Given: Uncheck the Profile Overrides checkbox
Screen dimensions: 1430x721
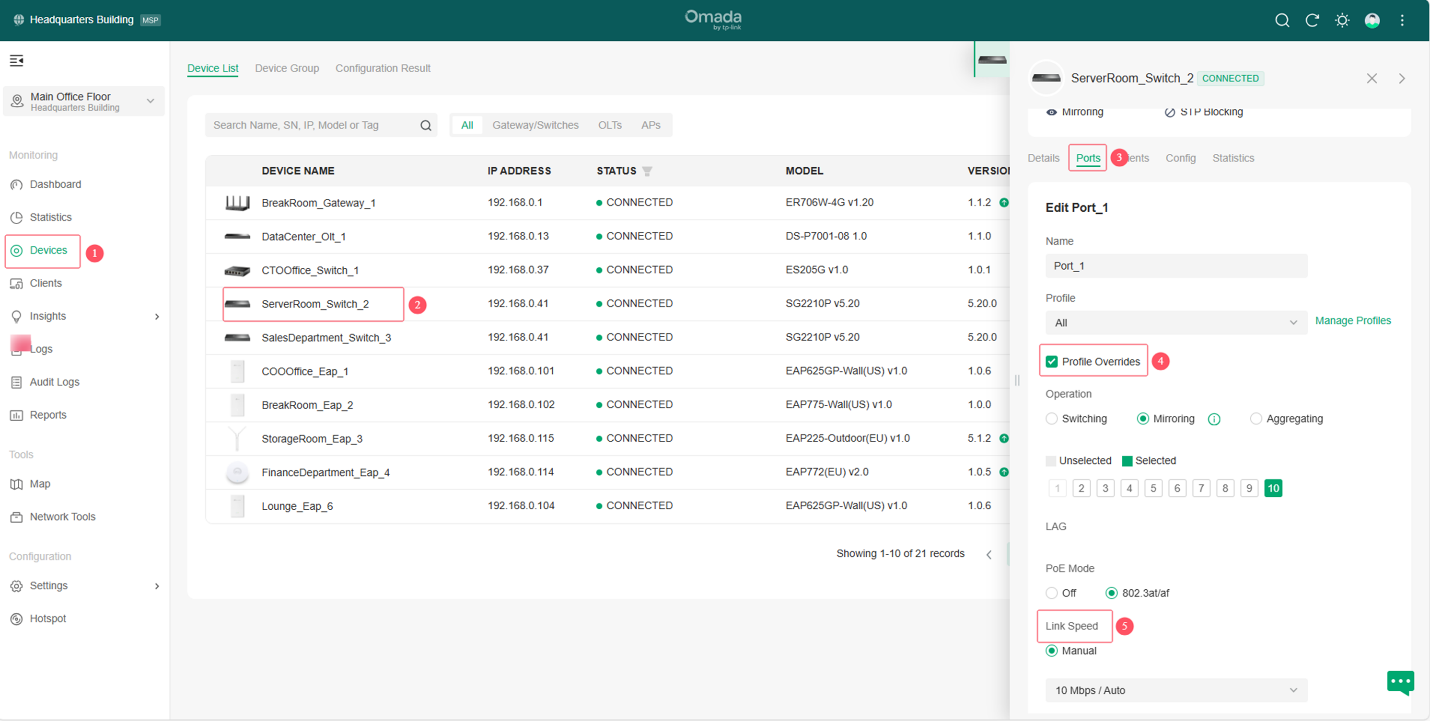Looking at the screenshot, I should (x=1052, y=361).
